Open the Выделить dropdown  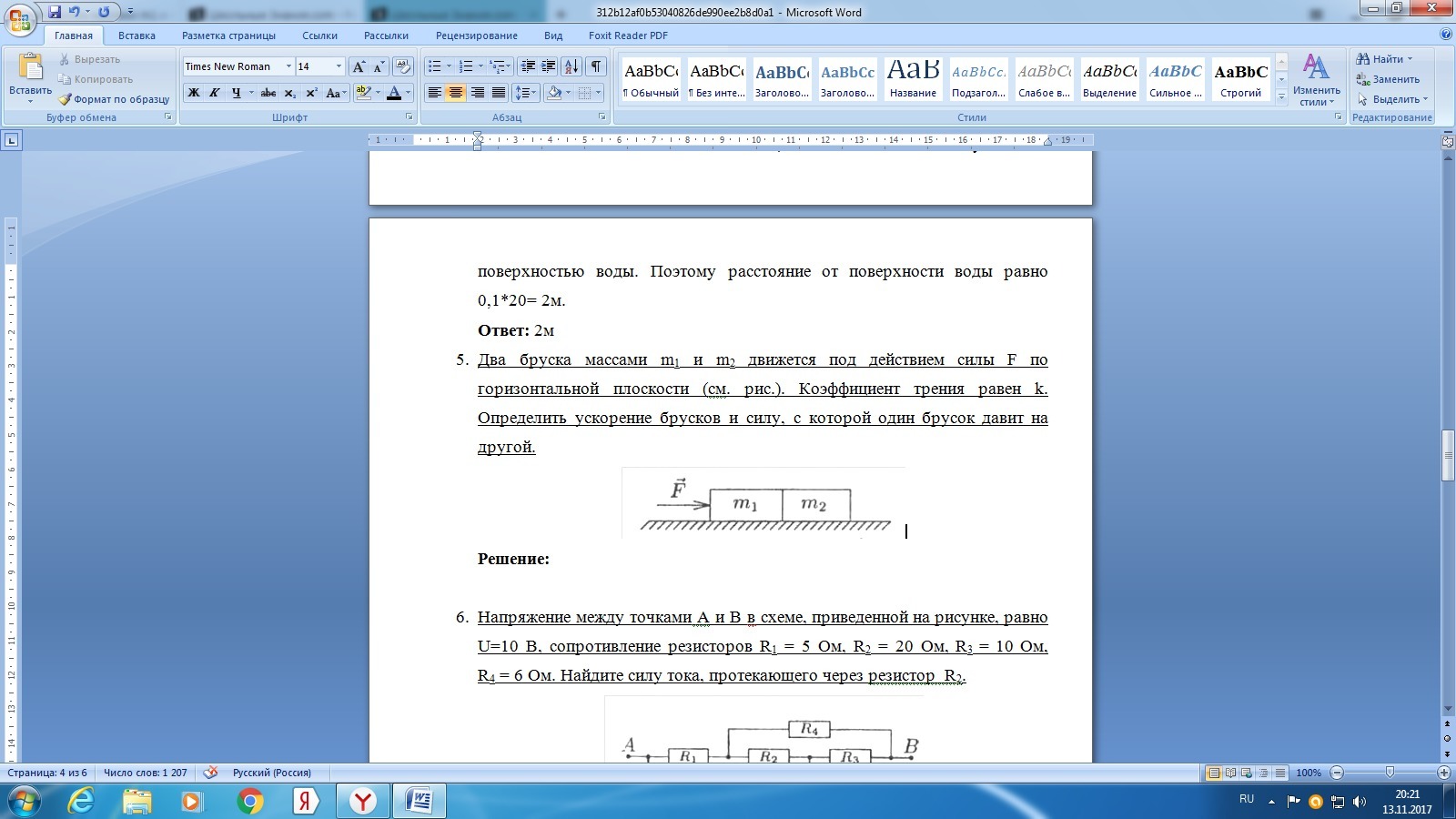(1393, 99)
